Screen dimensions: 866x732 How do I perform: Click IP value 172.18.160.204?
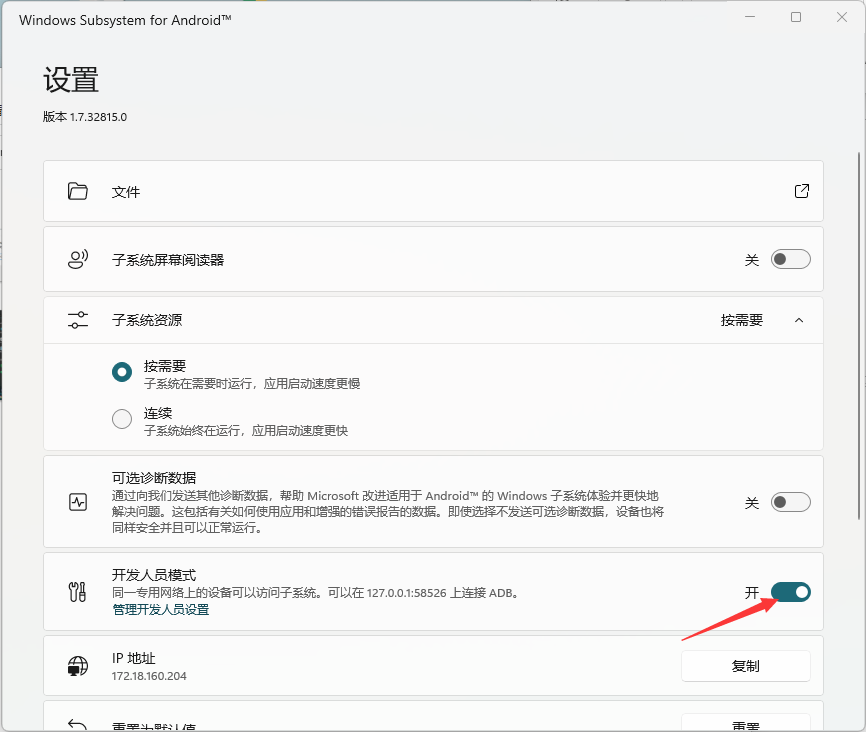149,676
